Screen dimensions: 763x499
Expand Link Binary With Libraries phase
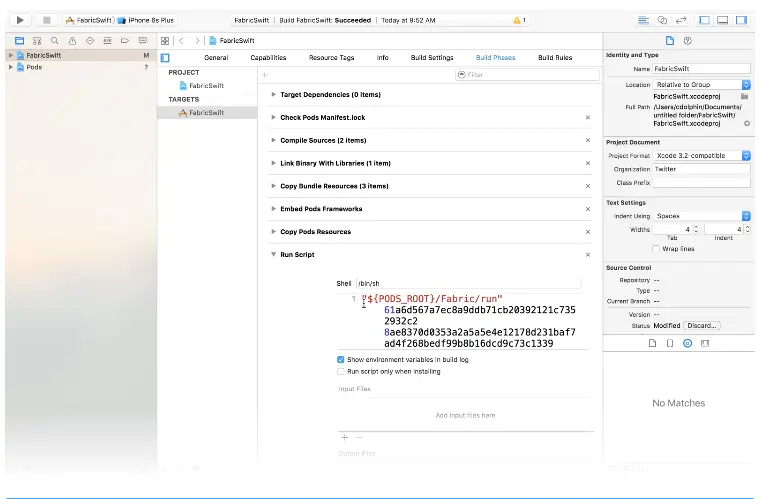(x=273, y=163)
